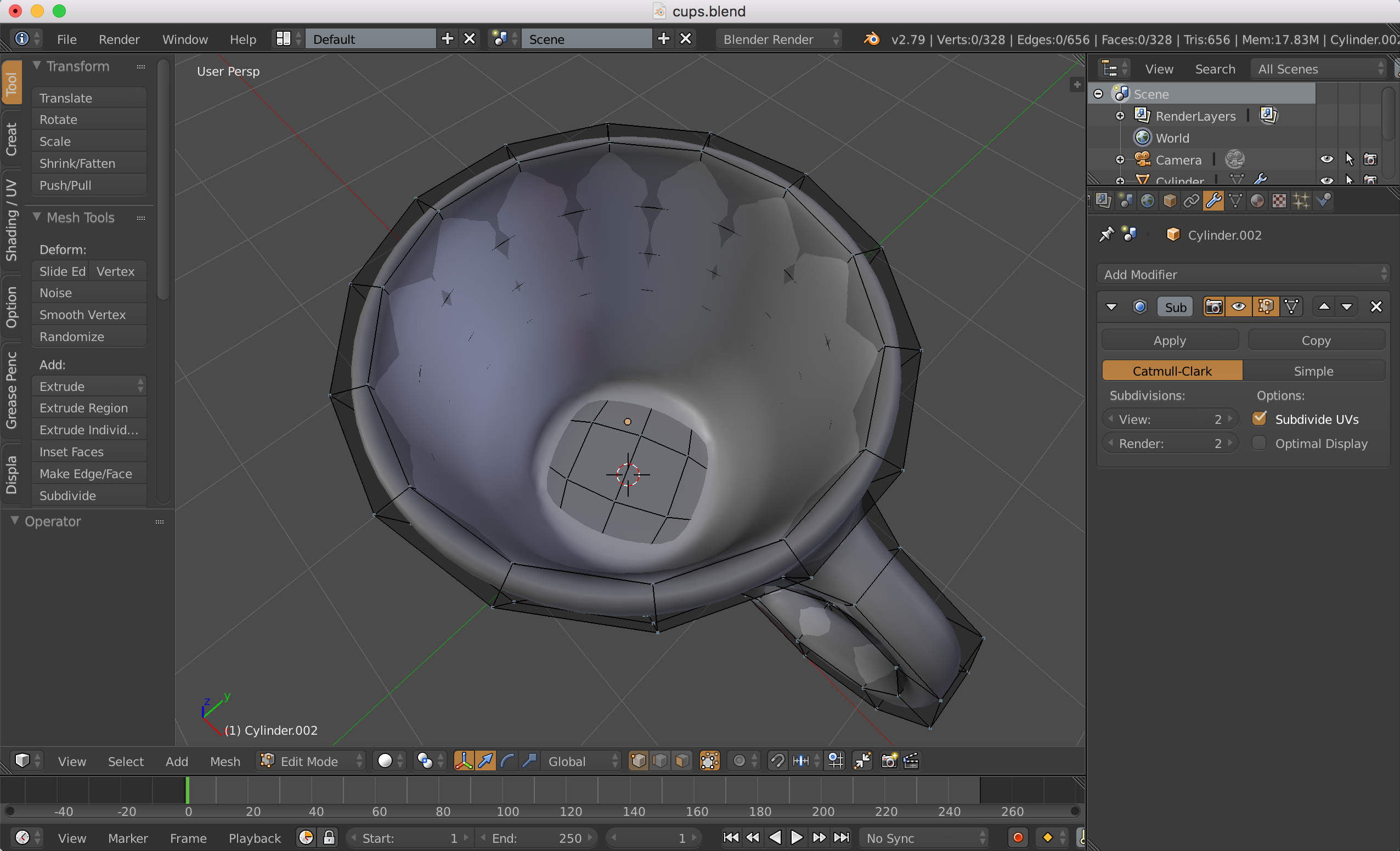Collapse the Mesh Tools panel
Viewport: 1400px width, 851px height.
[37, 218]
